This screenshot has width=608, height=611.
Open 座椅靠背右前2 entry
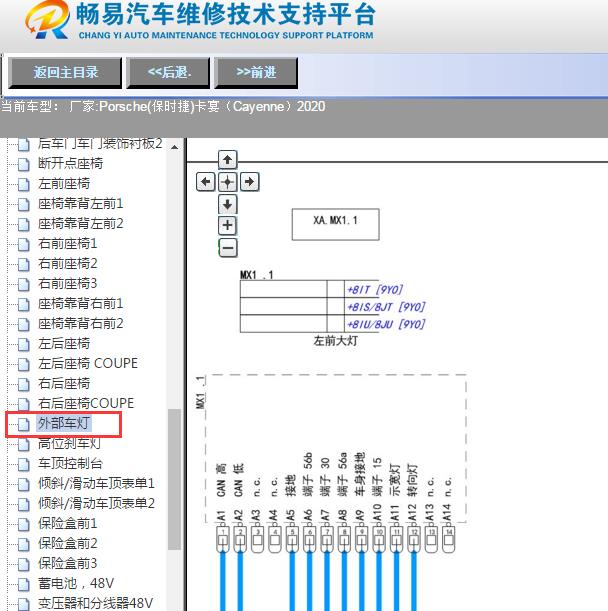point(80,323)
